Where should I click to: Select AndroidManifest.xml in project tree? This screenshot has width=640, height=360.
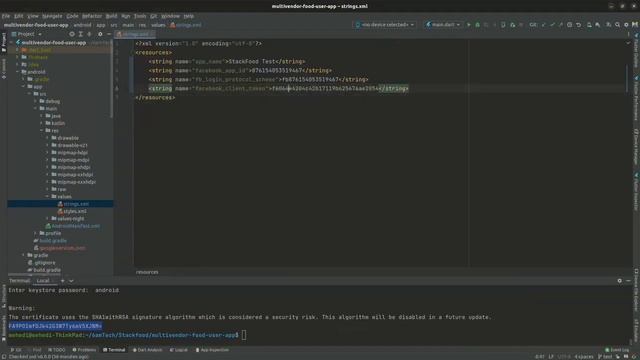click(x=76, y=226)
